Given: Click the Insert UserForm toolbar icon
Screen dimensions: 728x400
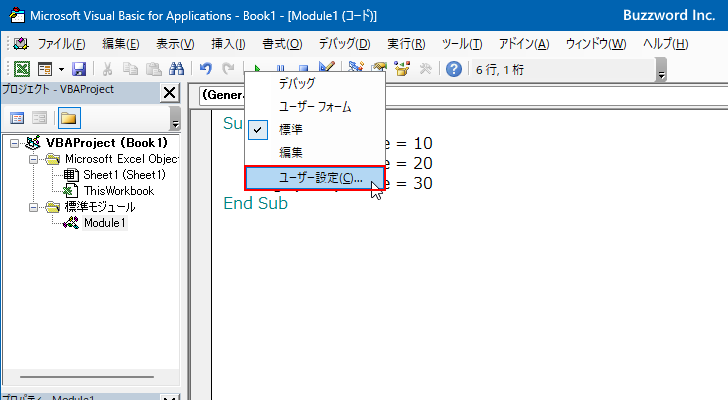Looking at the screenshot, I should click(46, 69).
